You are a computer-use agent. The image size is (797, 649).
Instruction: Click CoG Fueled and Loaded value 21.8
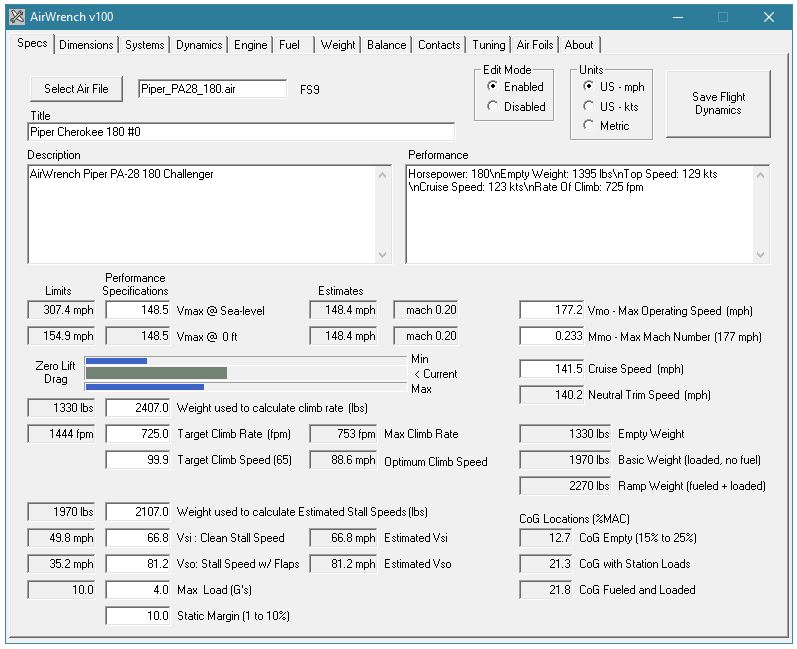[x=546, y=590]
